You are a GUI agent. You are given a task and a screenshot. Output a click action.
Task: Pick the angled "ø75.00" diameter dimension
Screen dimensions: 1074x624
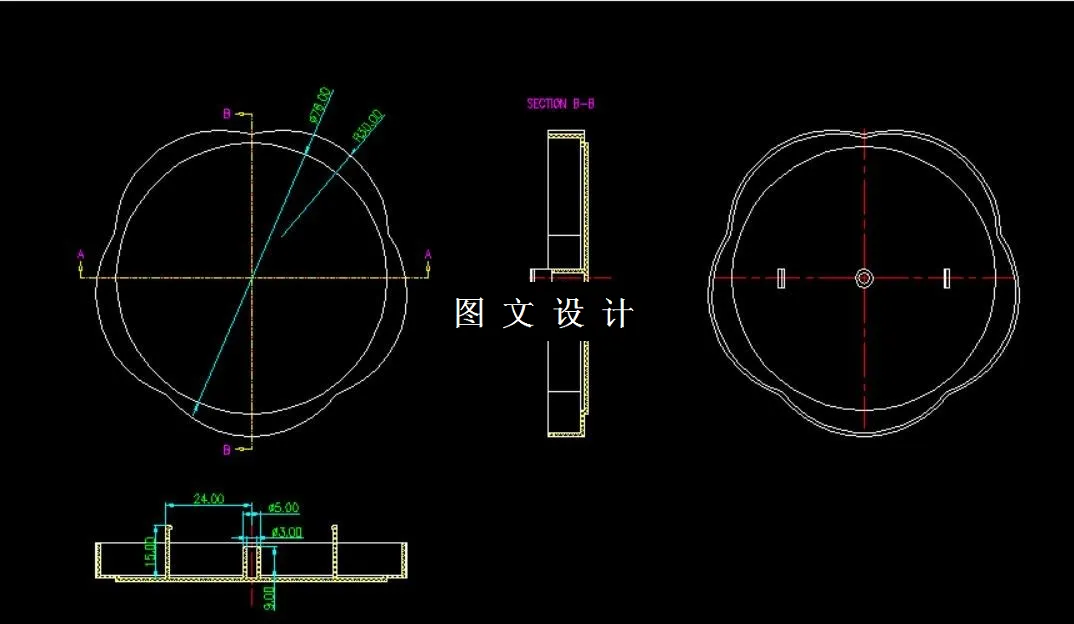pos(321,104)
